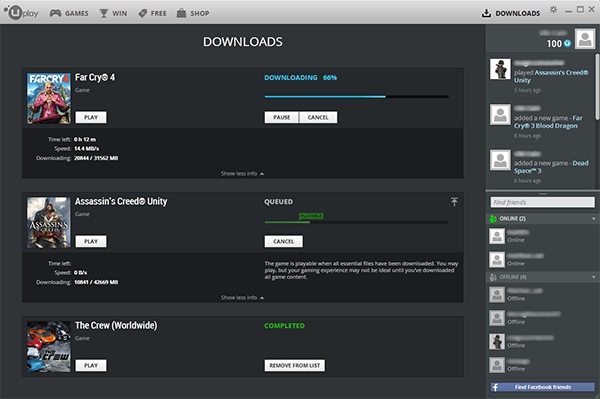Open the Shop menu
The width and height of the screenshot is (600, 399).
[192, 13]
